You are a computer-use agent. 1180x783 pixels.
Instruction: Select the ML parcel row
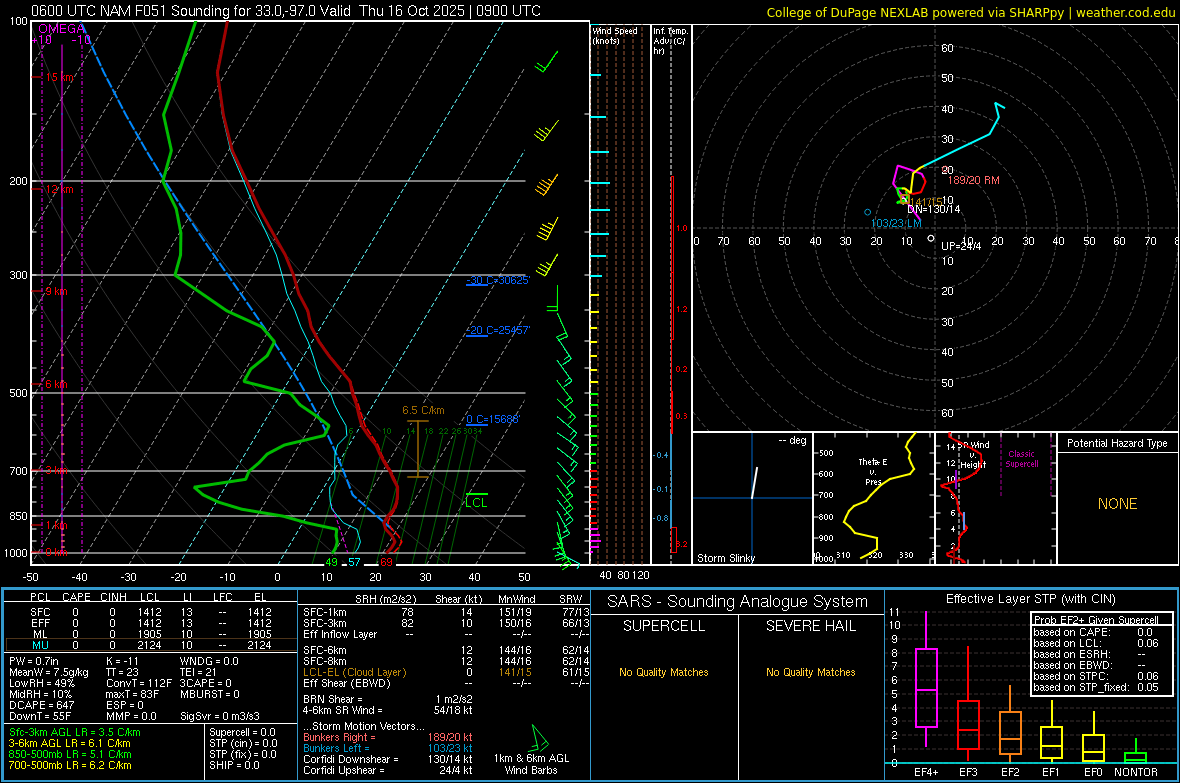click(x=151, y=634)
